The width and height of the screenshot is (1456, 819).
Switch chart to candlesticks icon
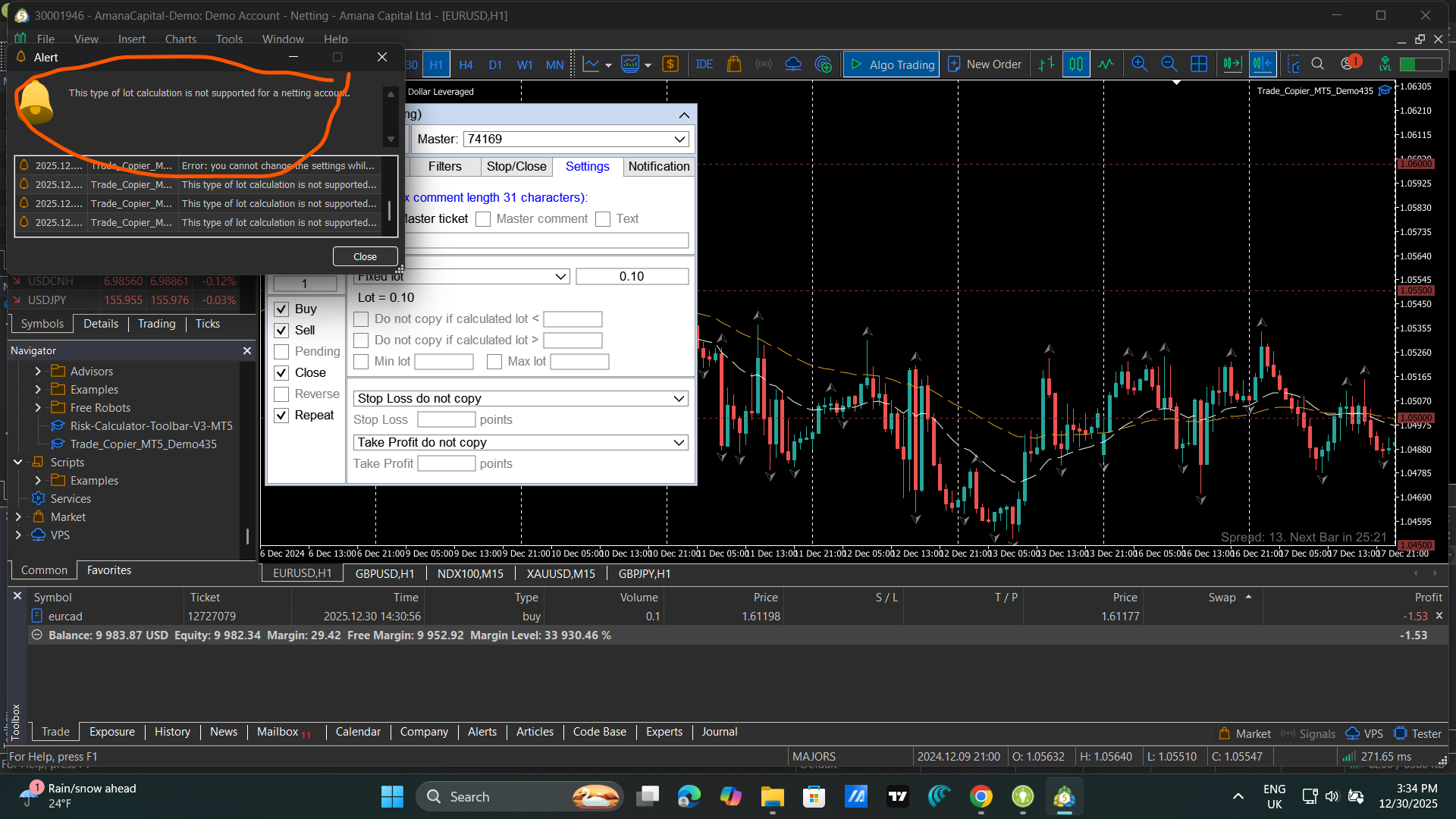tap(1075, 64)
